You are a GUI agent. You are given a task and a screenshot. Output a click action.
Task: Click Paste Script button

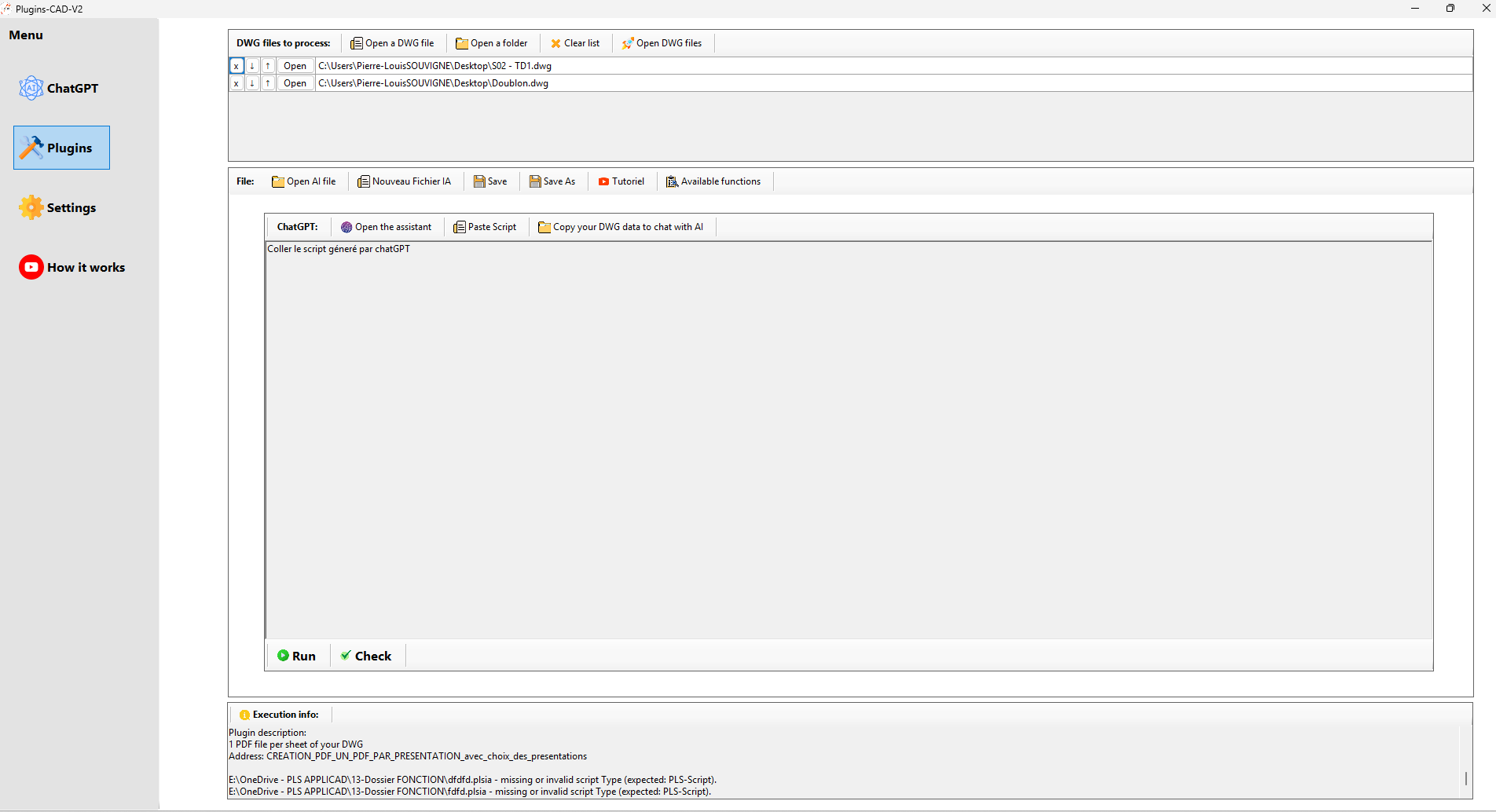click(x=486, y=227)
